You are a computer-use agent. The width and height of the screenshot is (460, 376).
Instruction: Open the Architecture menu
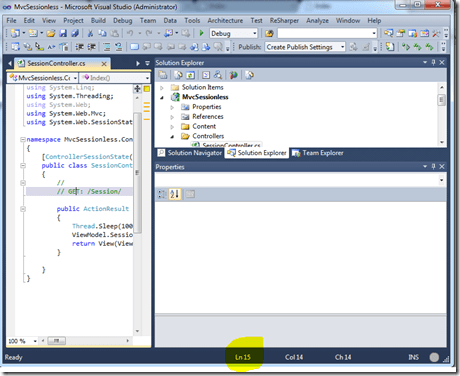click(225, 21)
